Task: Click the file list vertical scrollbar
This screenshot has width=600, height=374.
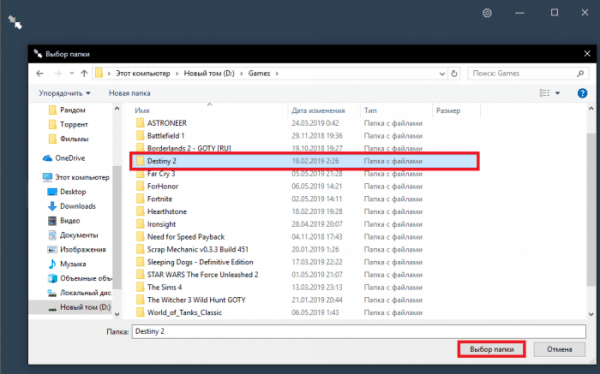Action: 591,209
